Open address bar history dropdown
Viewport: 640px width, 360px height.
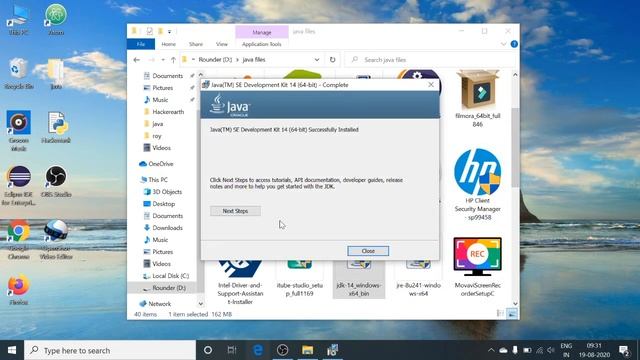click(x=316, y=60)
